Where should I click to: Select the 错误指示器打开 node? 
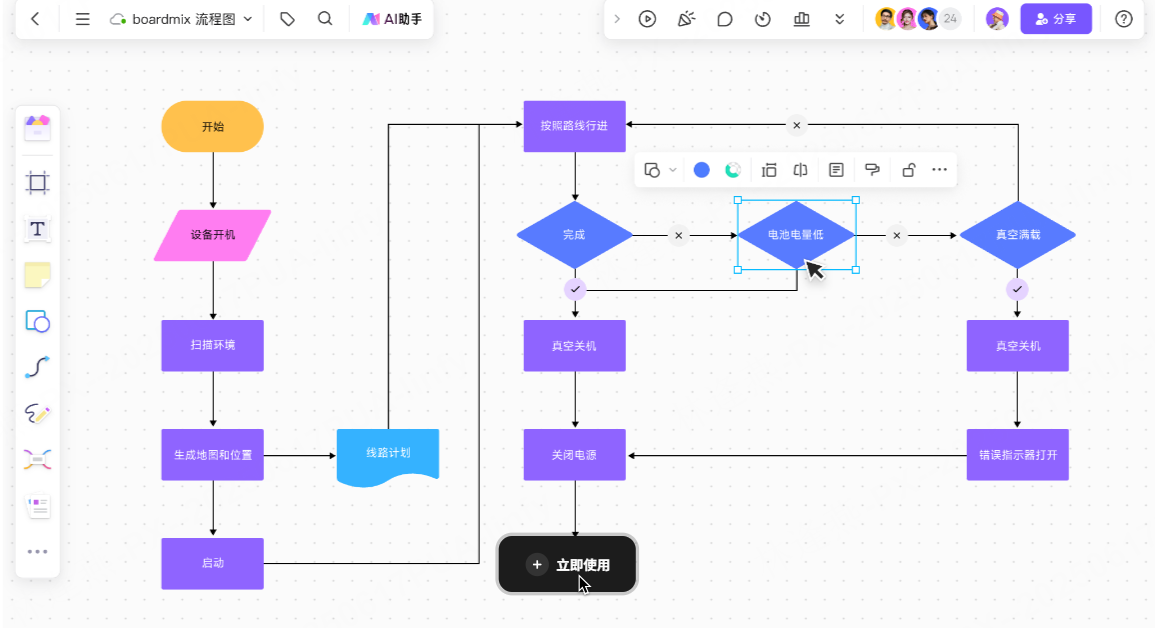pyautogui.click(x=1018, y=455)
